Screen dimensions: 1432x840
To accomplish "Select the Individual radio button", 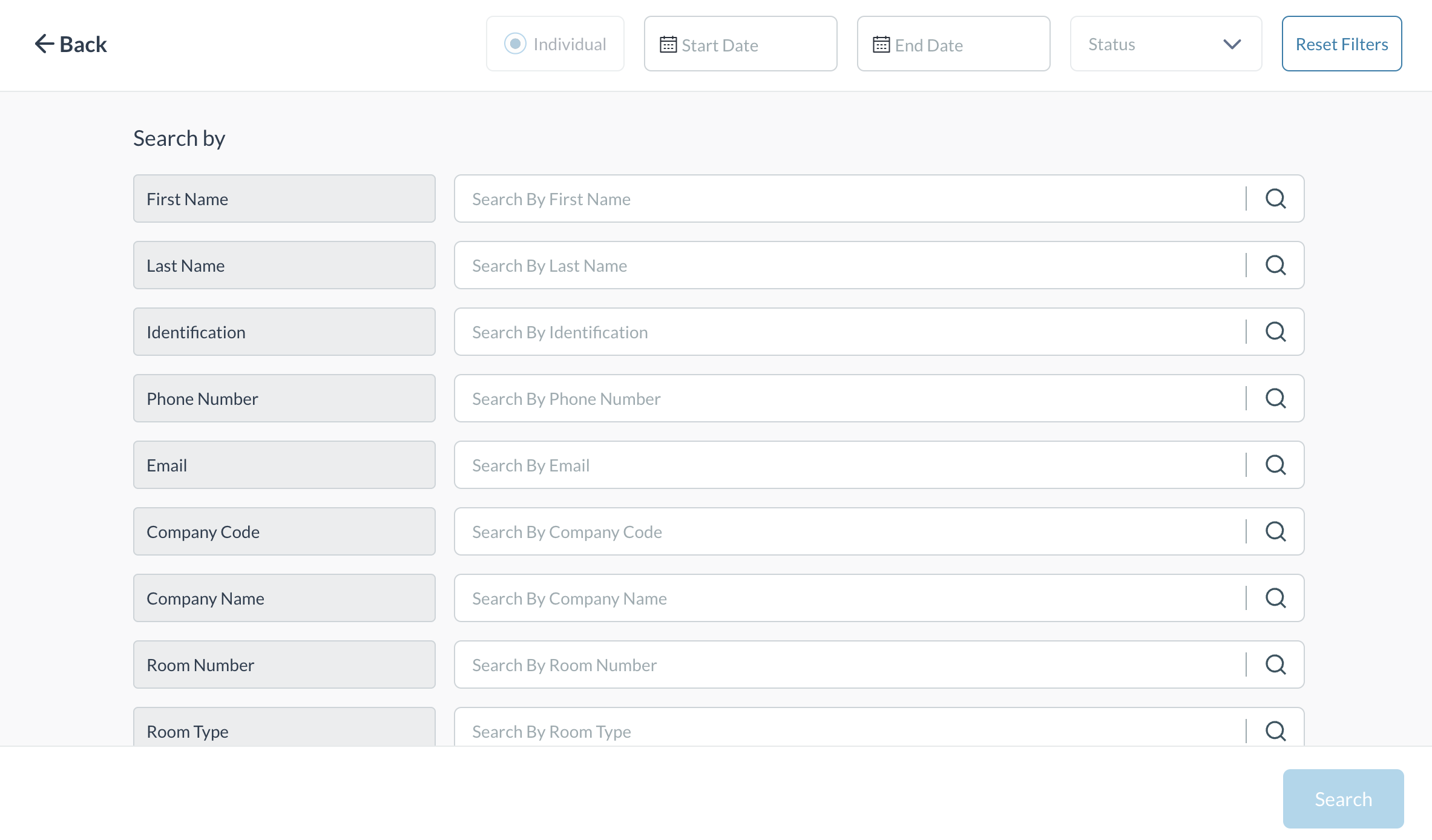I will (x=515, y=44).
